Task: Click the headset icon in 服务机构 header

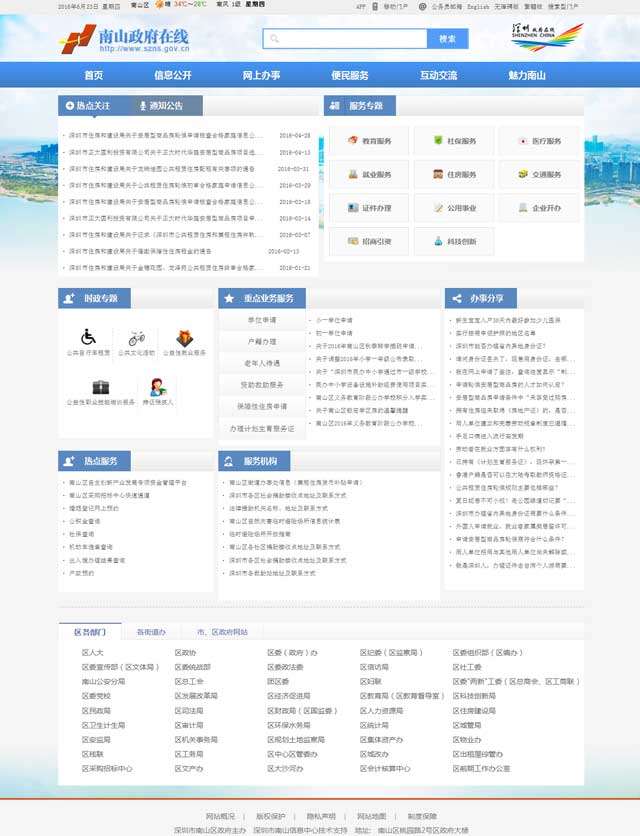Action: click(228, 461)
